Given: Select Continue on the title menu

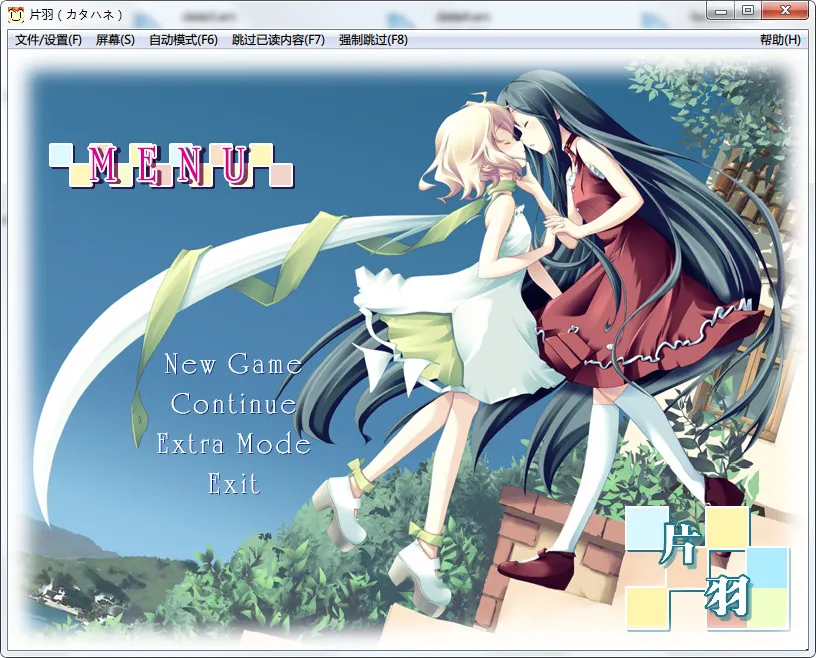Looking at the screenshot, I should click(233, 404).
